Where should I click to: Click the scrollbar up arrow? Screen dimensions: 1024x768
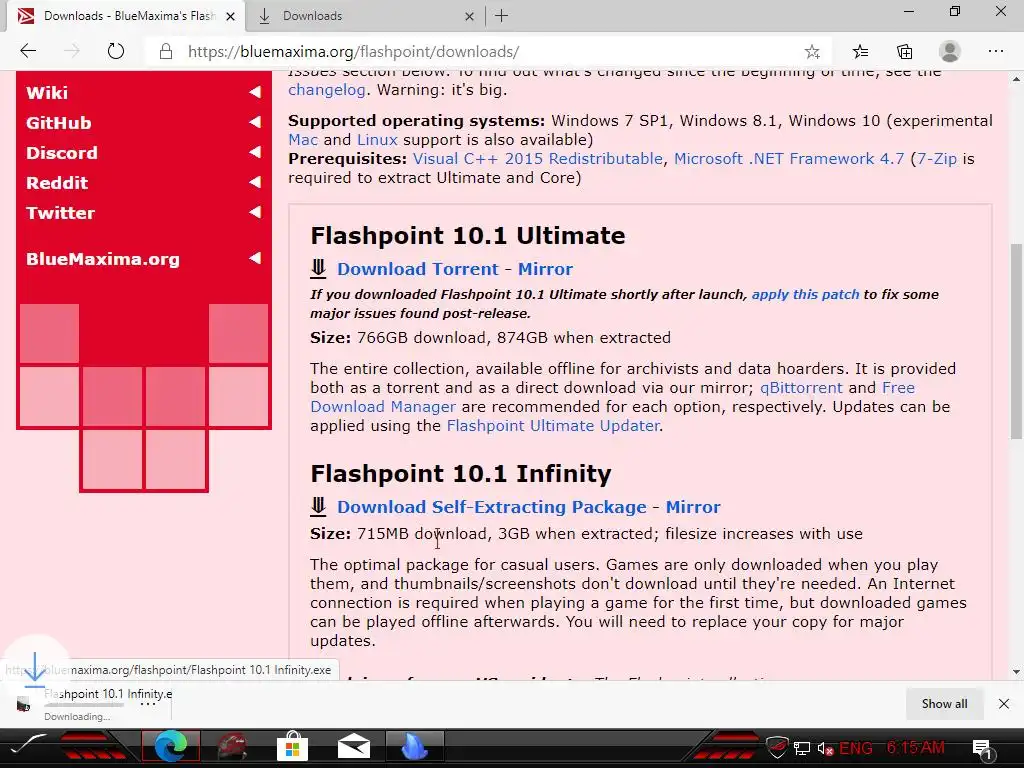click(x=1016, y=78)
